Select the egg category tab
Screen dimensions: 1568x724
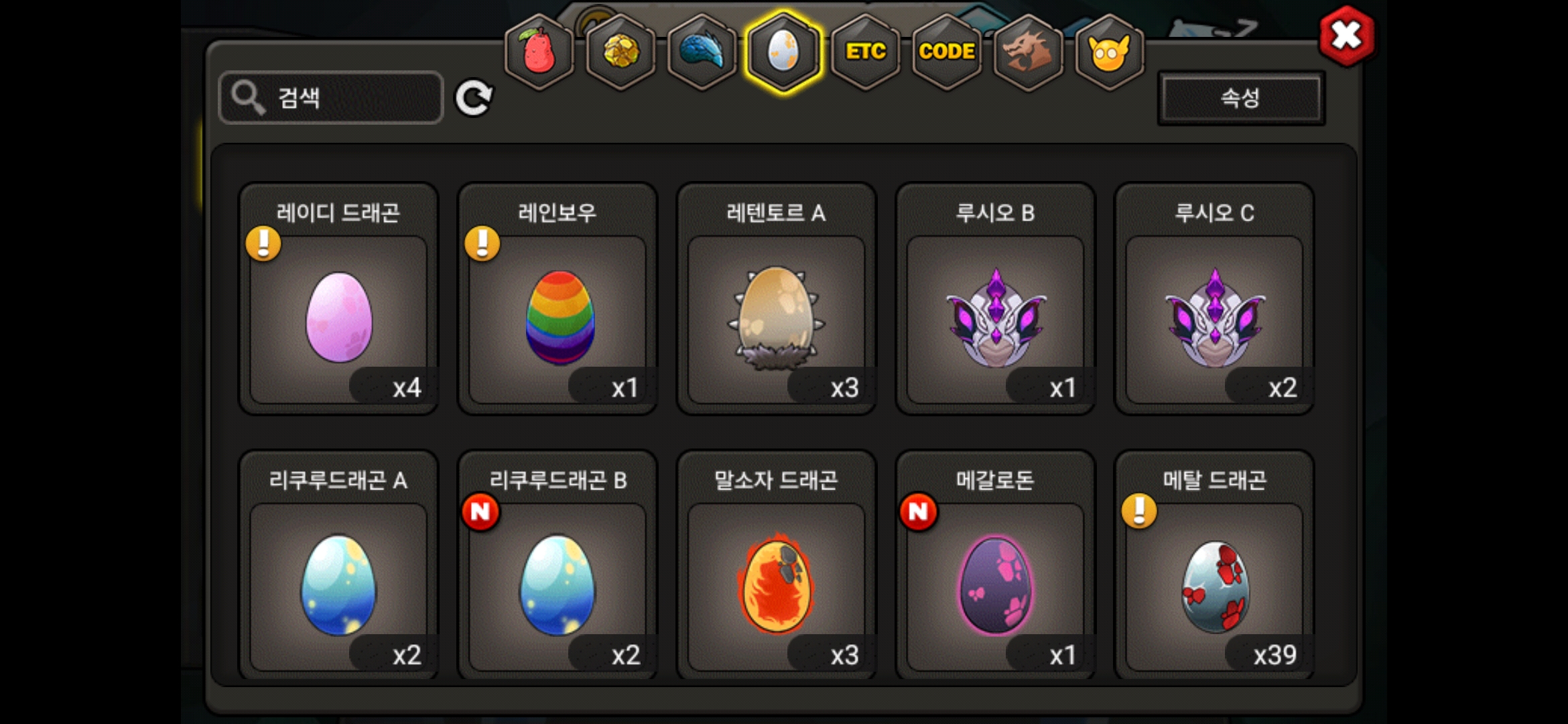[783, 52]
